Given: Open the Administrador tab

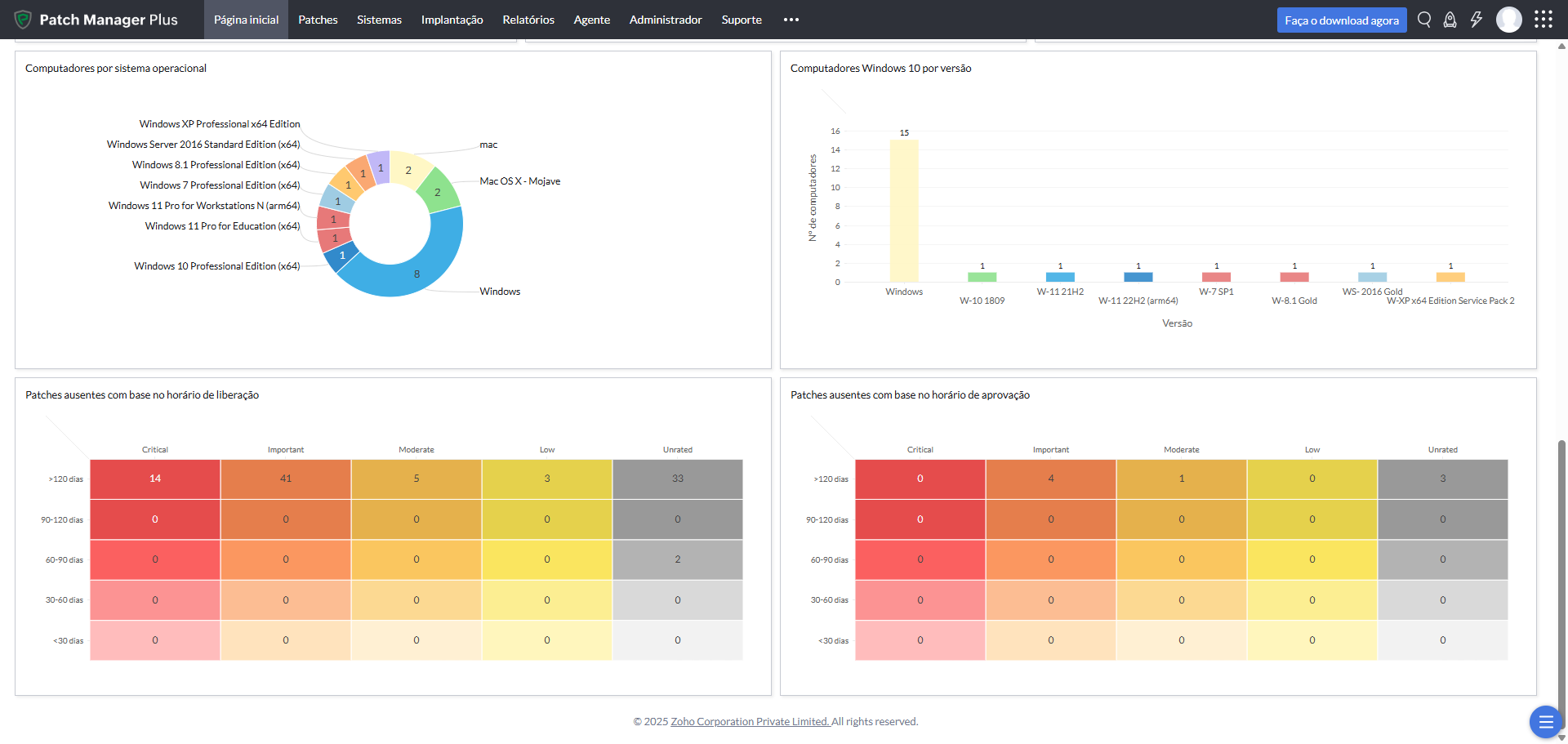Looking at the screenshot, I should click(666, 20).
